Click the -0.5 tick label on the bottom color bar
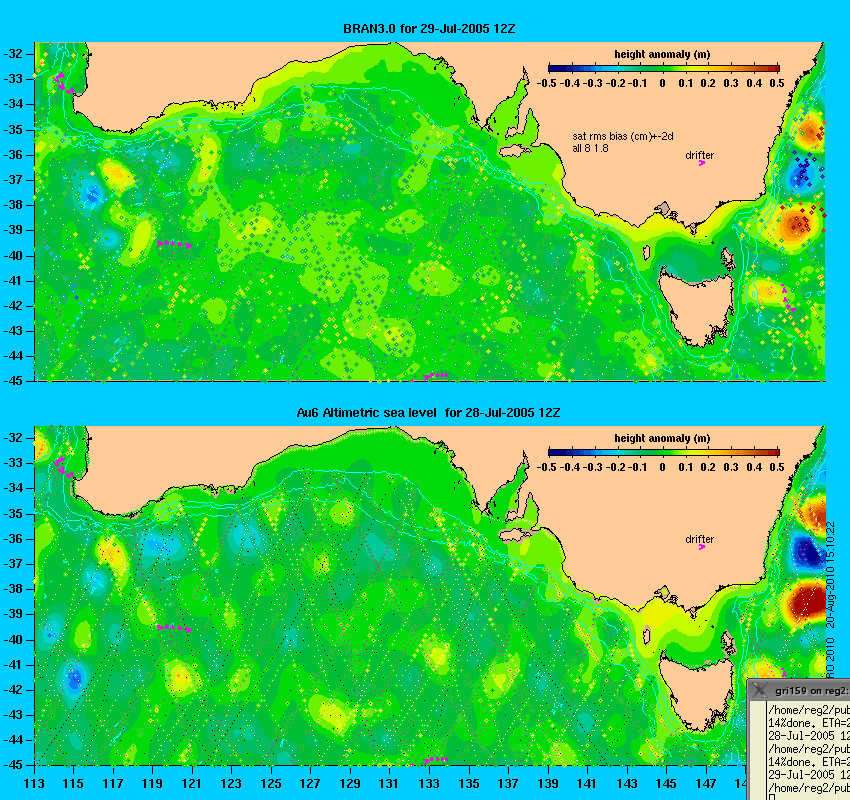 coord(547,467)
